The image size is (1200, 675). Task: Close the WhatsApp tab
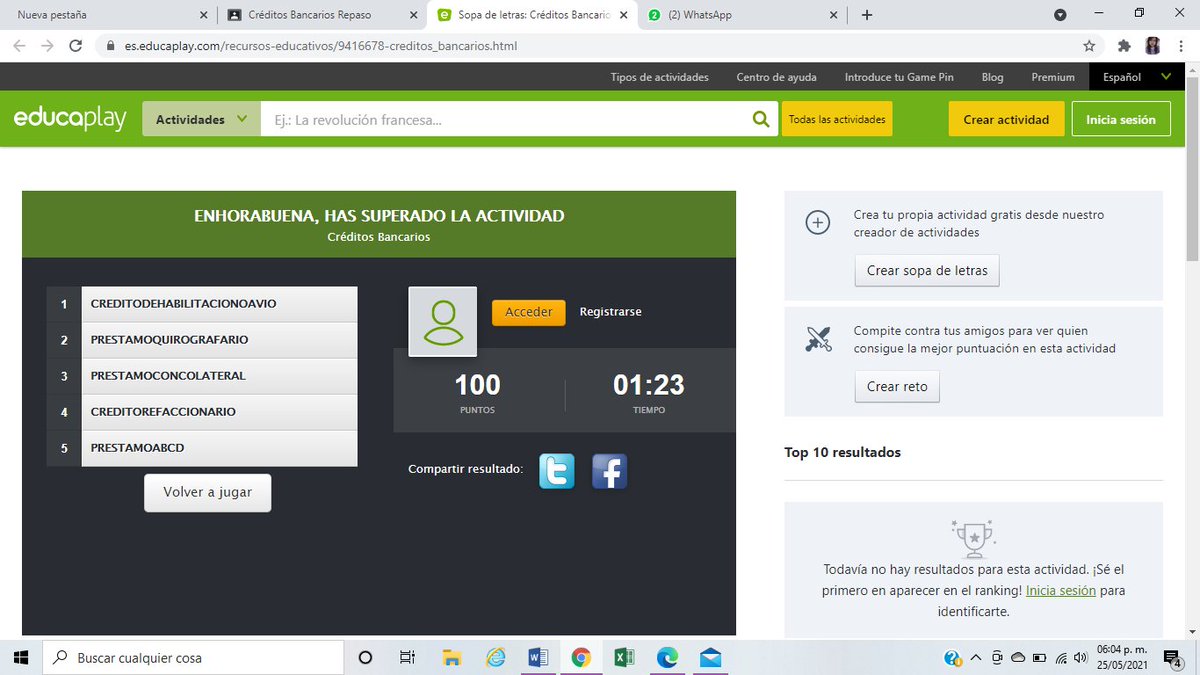tap(834, 15)
